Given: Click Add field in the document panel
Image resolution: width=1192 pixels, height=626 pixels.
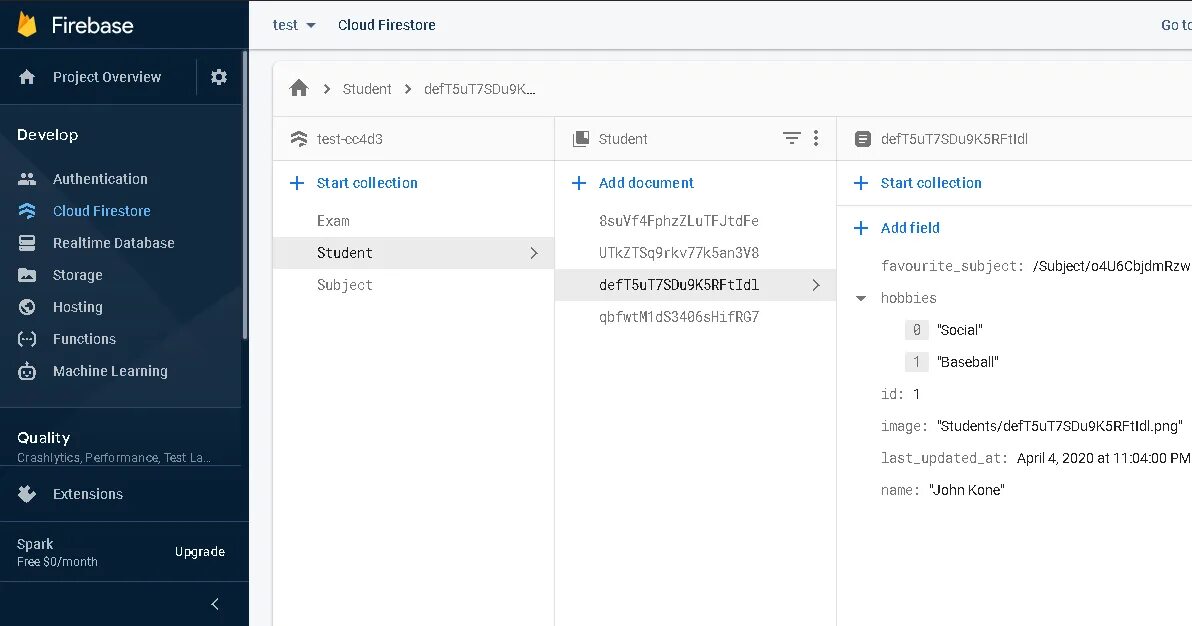Looking at the screenshot, I should (909, 228).
